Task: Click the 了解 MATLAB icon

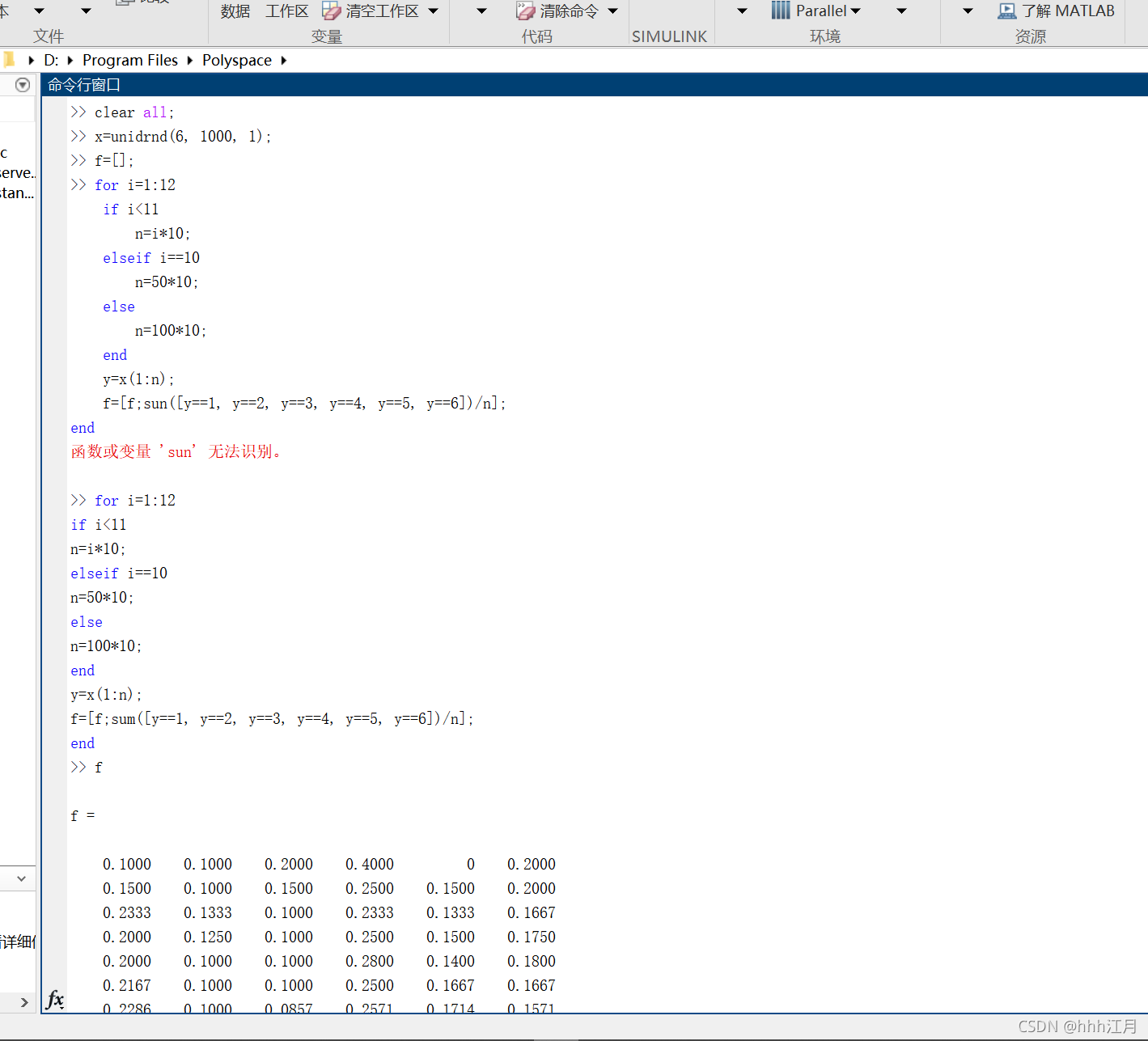Action: 1006,11
